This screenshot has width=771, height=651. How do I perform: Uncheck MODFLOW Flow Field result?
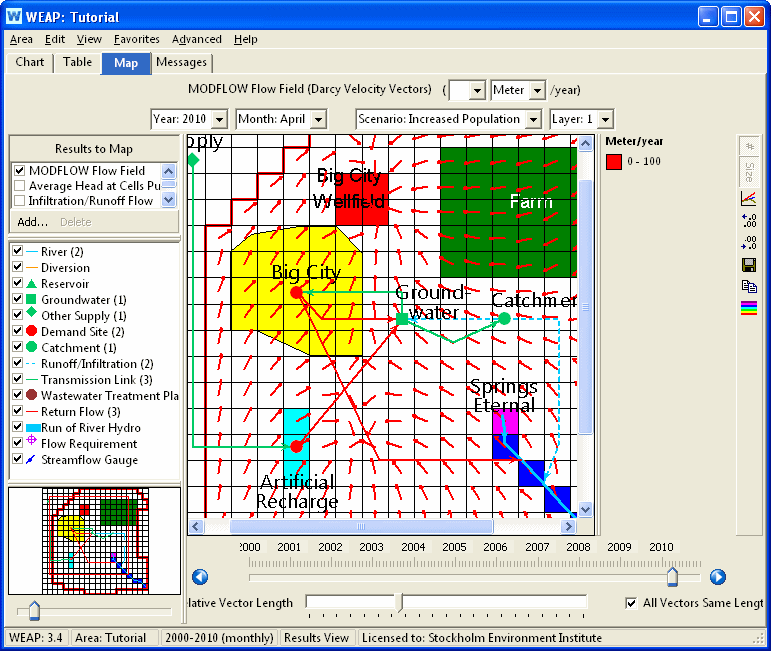[x=20, y=171]
